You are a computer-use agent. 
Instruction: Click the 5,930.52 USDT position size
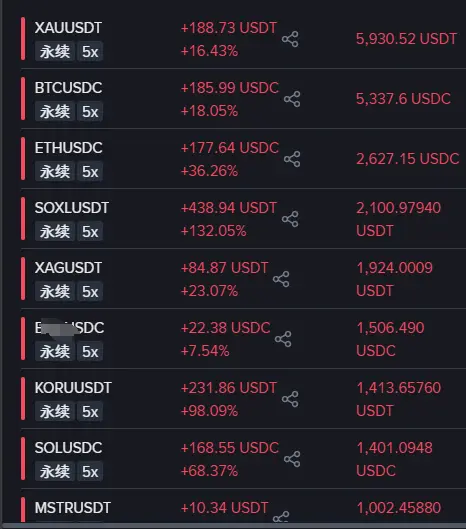pos(406,39)
